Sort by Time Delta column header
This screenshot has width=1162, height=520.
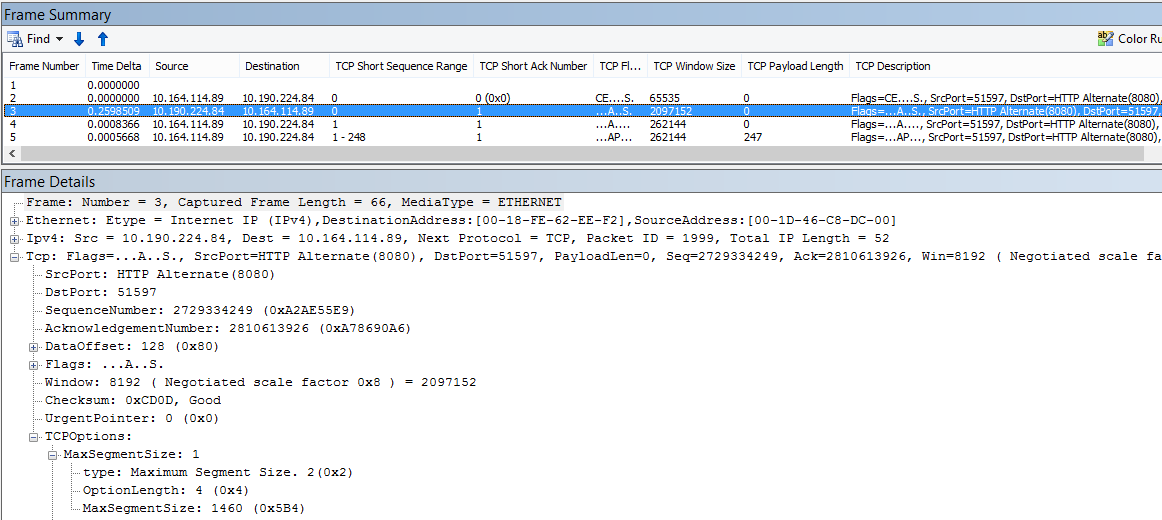pyautogui.click(x=115, y=66)
